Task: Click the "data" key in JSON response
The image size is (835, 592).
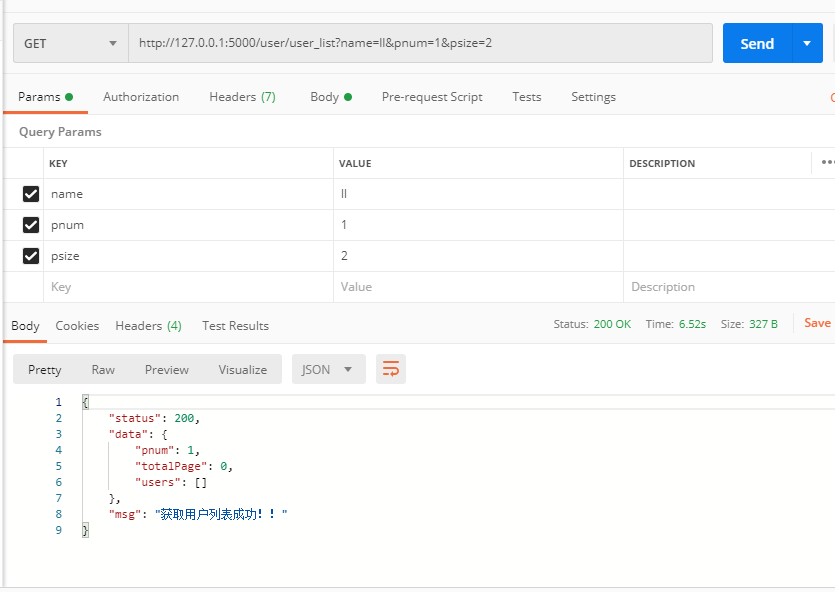Action: (128, 434)
